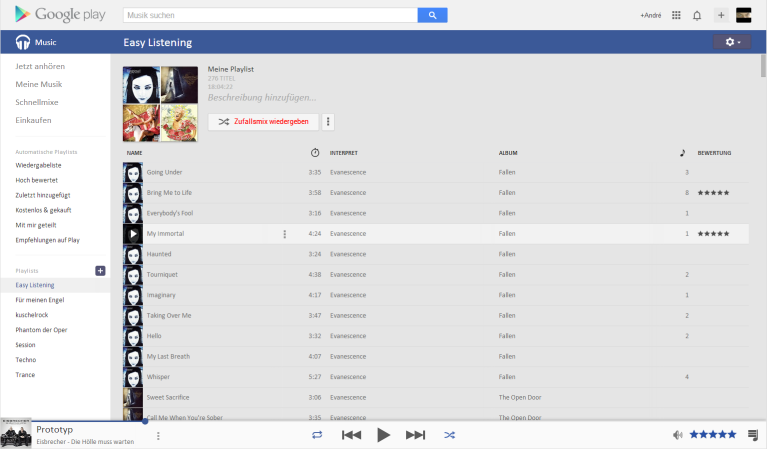The height and width of the screenshot is (449, 767).
Task: Open playlist more options menu beside Zufallsmix
Action: [x=328, y=122]
